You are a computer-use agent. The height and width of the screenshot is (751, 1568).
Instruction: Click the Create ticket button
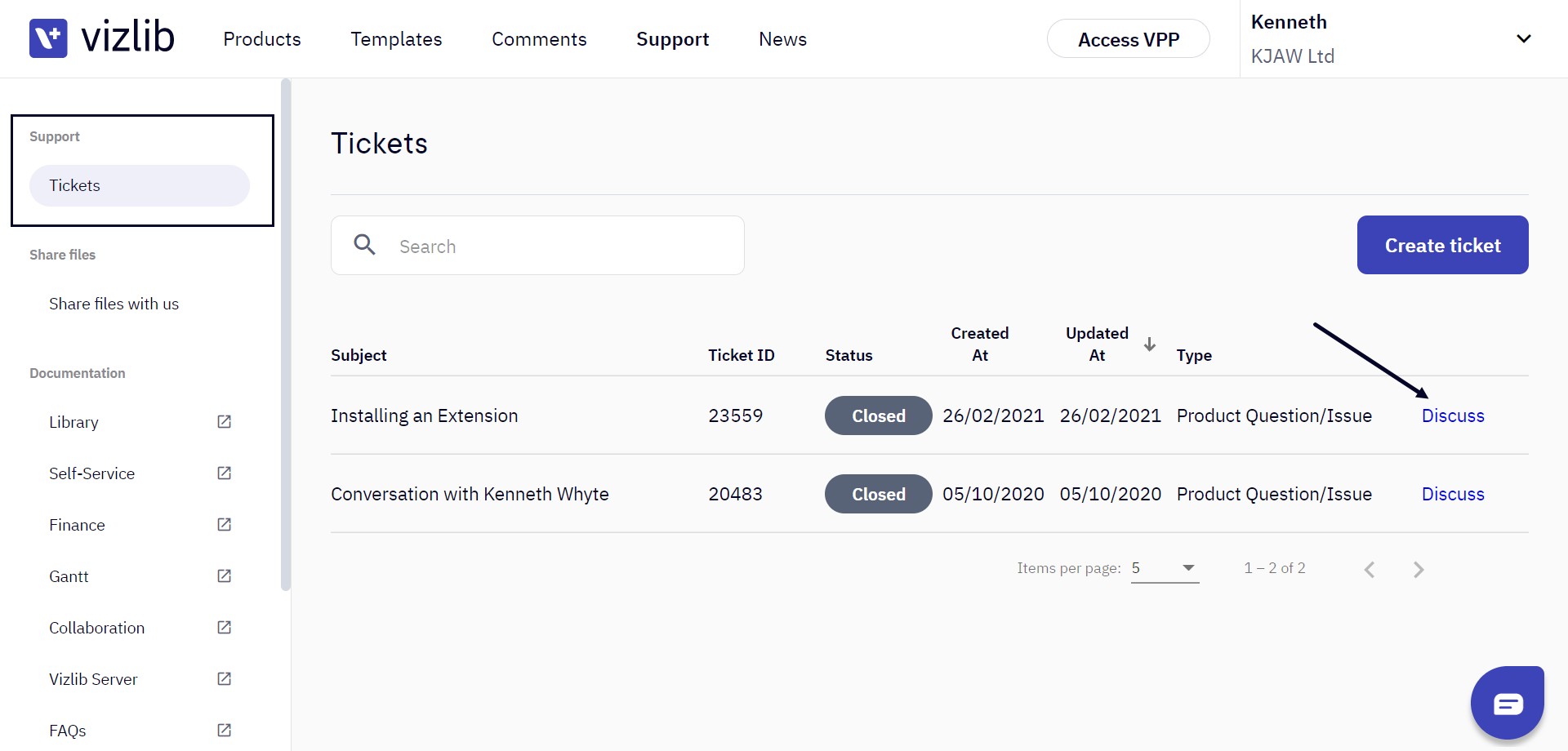(x=1442, y=245)
